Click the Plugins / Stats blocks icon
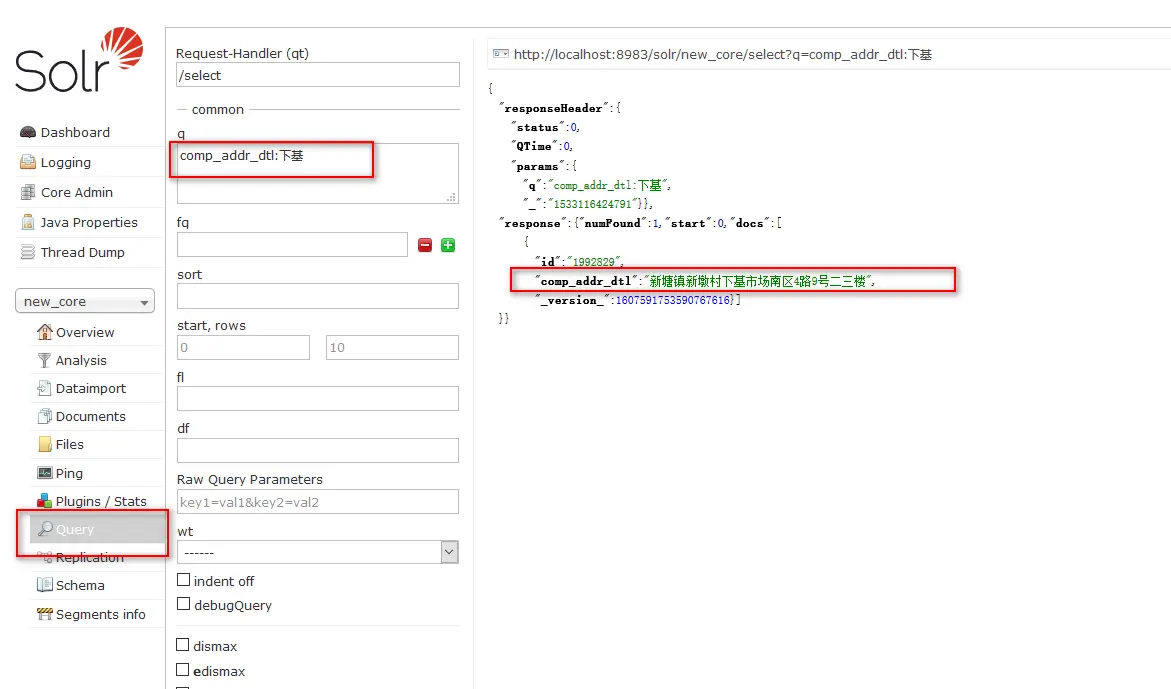Viewport: 1171px width, 689px height. click(x=45, y=501)
